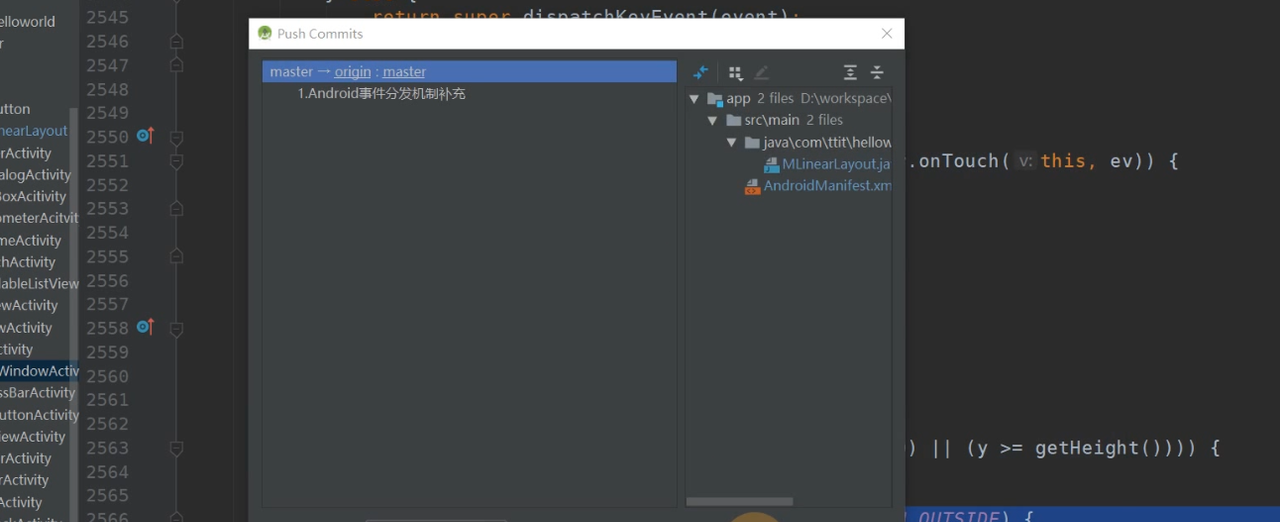The height and width of the screenshot is (522, 1280).
Task: Click the override gutter icon on line 2550
Action: pyautogui.click(x=145, y=136)
